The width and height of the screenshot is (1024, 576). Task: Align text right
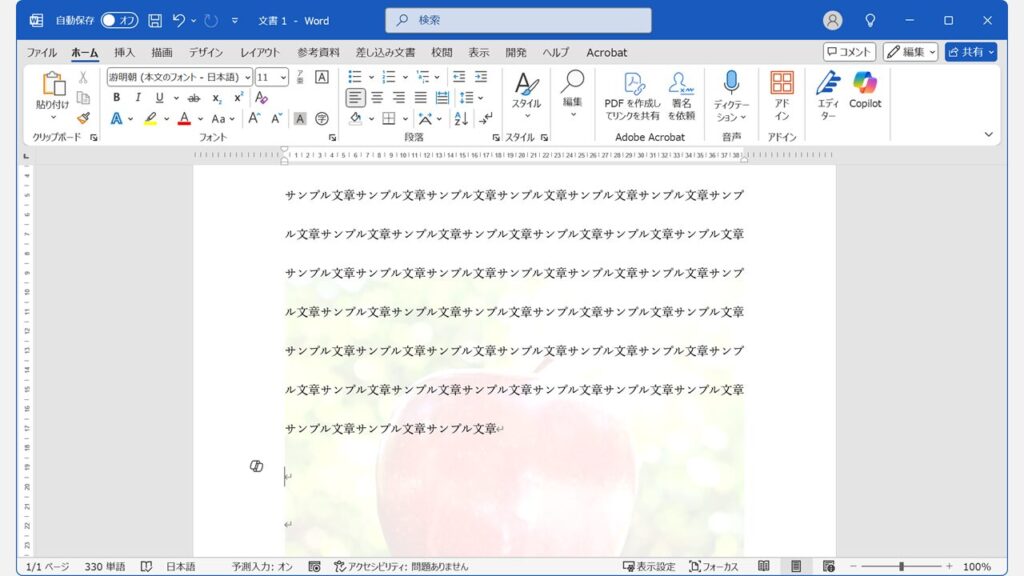click(398, 98)
